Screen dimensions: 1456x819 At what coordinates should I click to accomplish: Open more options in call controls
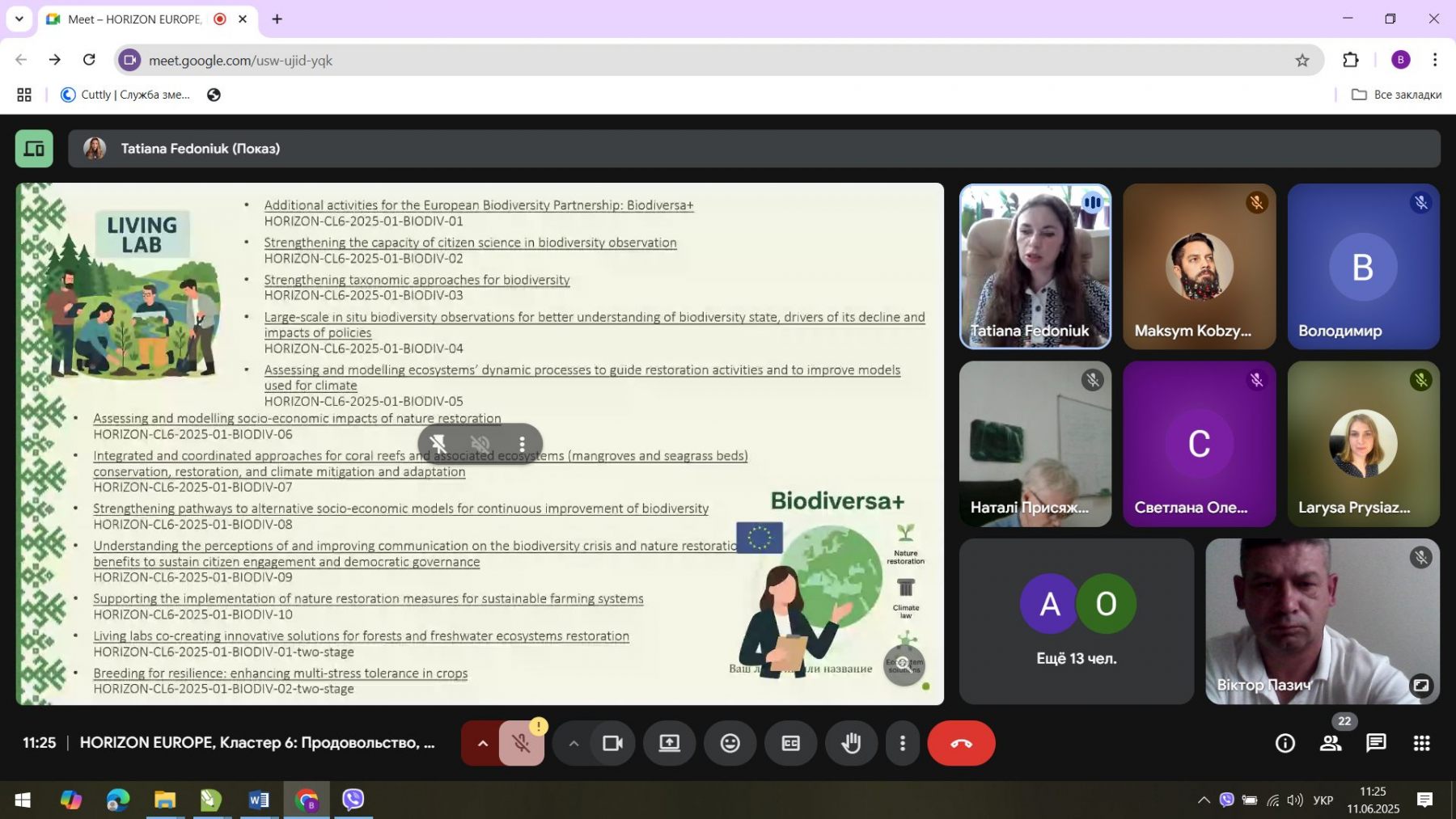tap(903, 743)
